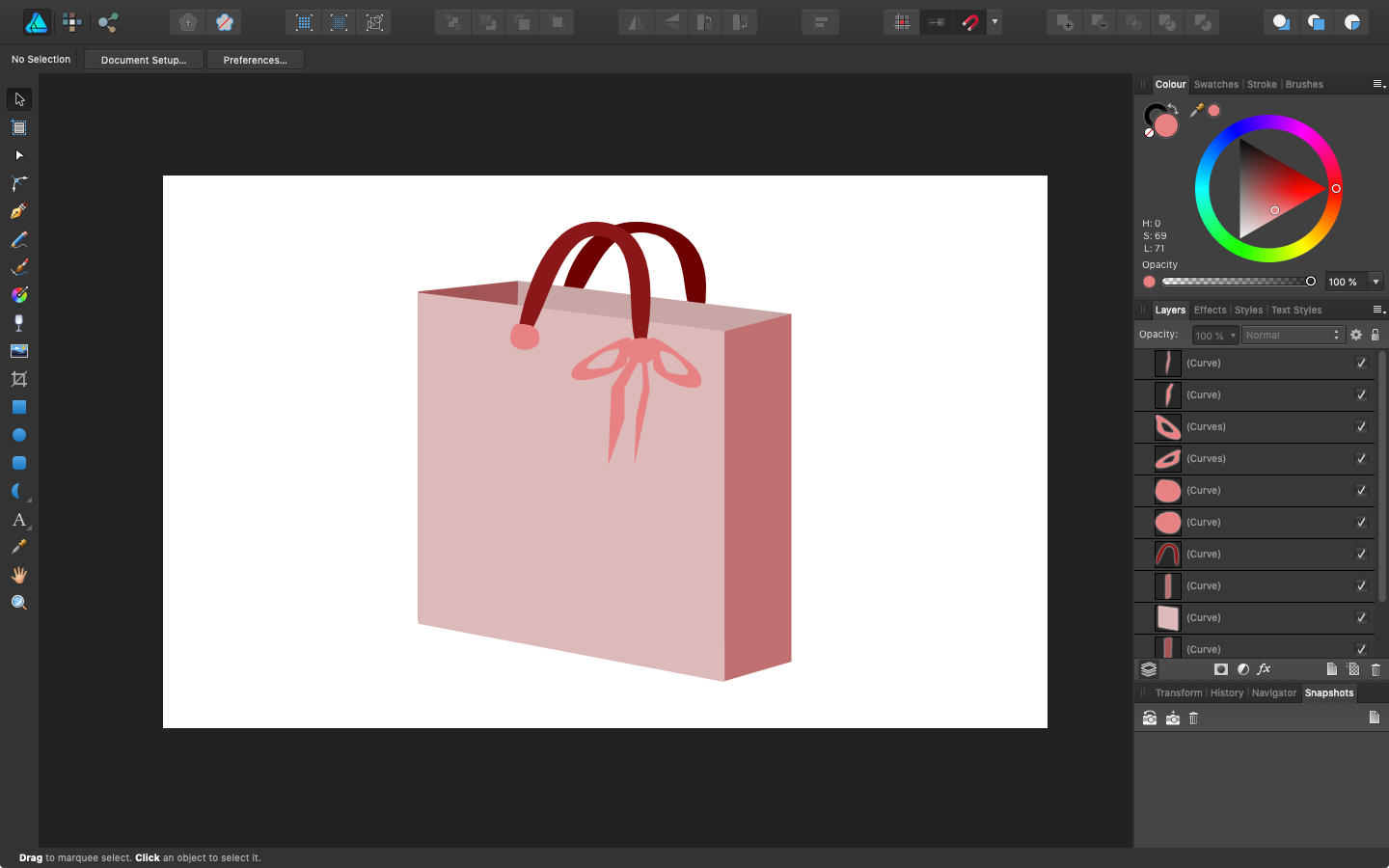Viewport: 1389px width, 868px height.
Task: Click the boolean Add operation icon
Action: [1064, 22]
